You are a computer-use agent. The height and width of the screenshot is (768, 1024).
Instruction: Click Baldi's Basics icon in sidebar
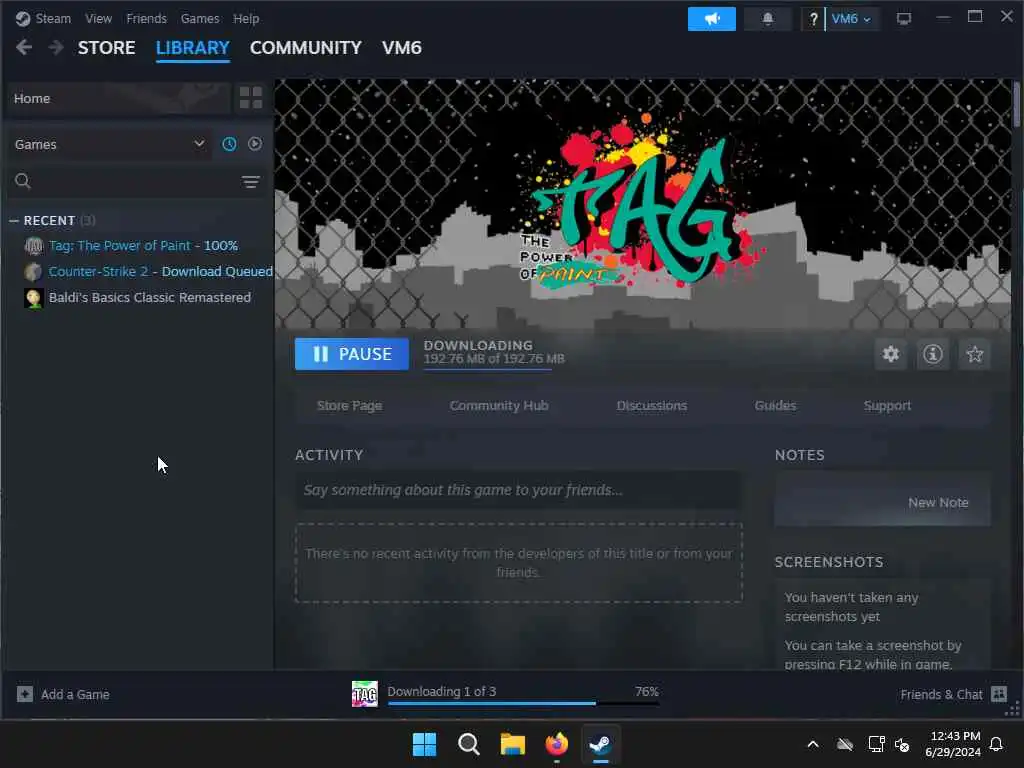34,298
